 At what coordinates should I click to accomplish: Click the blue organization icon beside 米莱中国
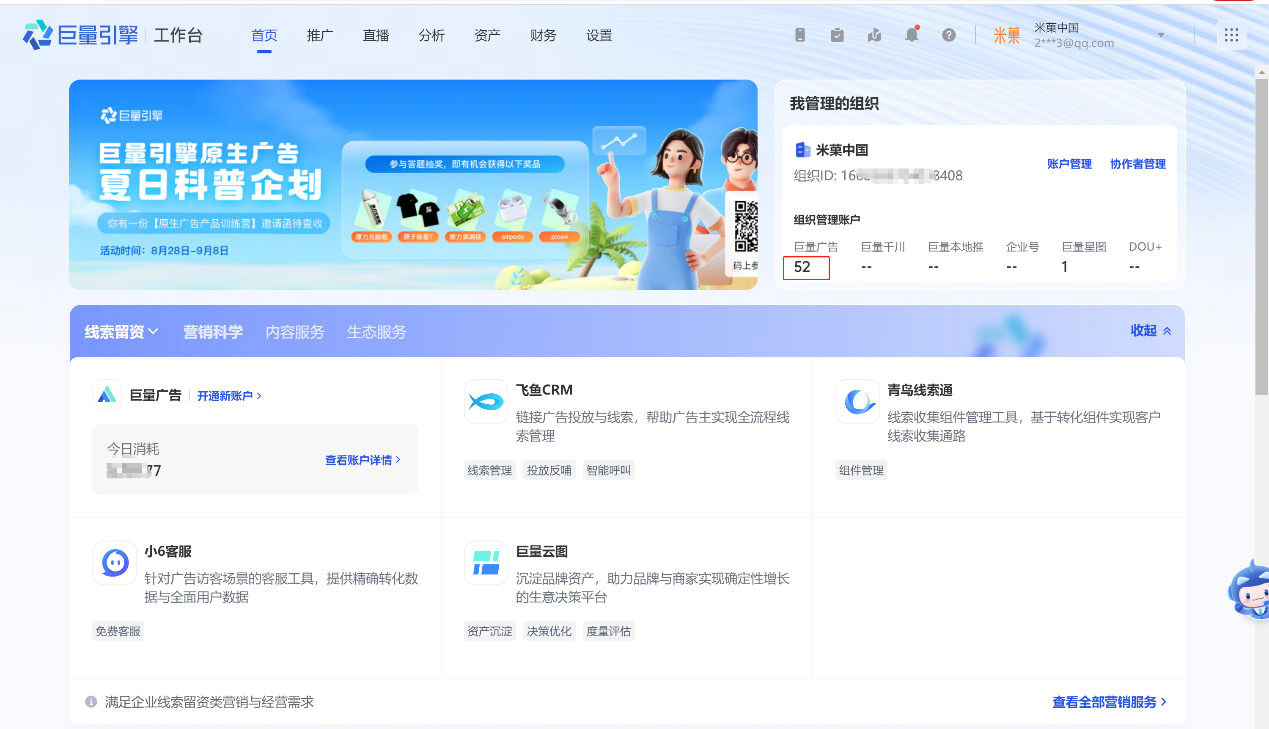pyautogui.click(x=802, y=150)
